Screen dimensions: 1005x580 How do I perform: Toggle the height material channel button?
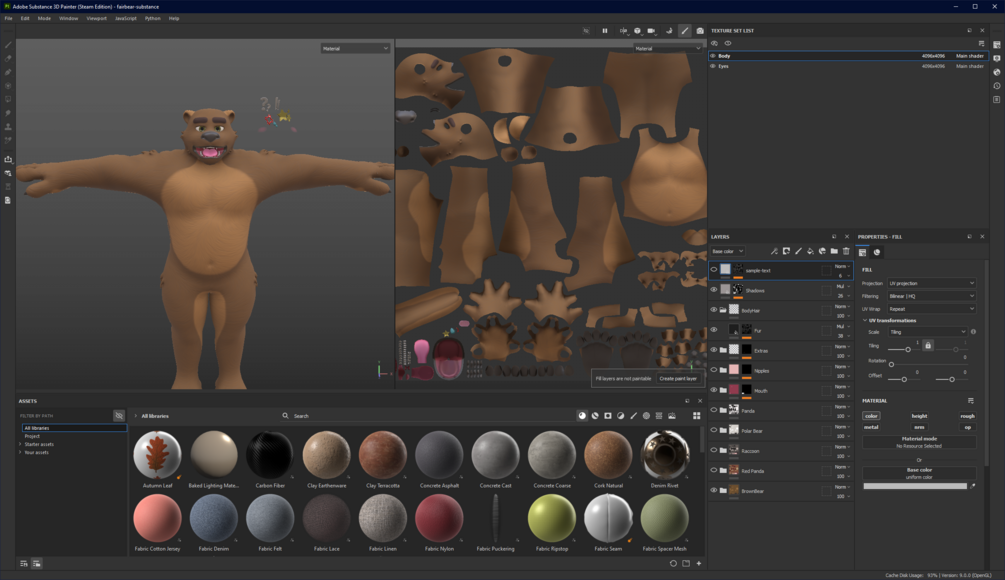click(919, 416)
